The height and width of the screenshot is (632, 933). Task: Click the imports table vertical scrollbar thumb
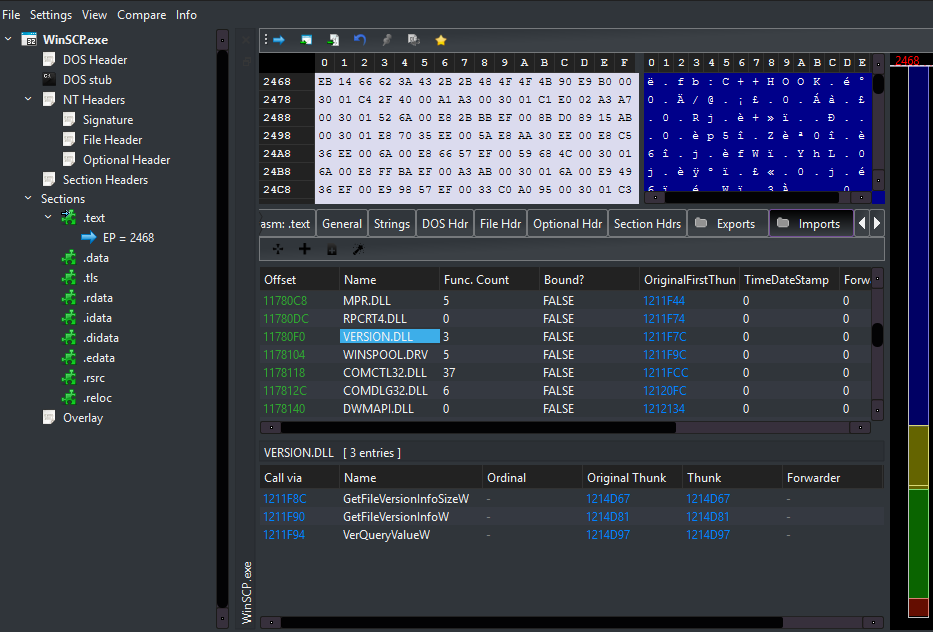click(877, 334)
